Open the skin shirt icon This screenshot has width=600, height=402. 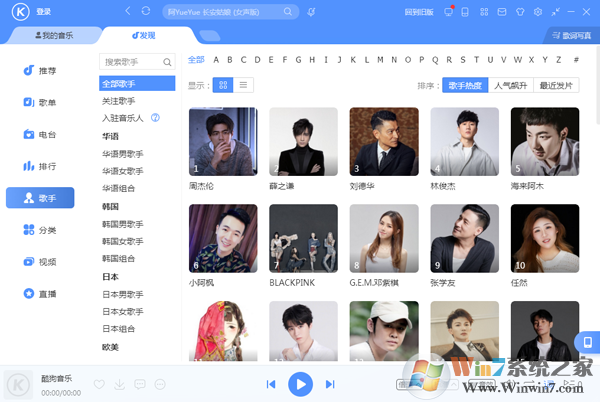point(520,12)
